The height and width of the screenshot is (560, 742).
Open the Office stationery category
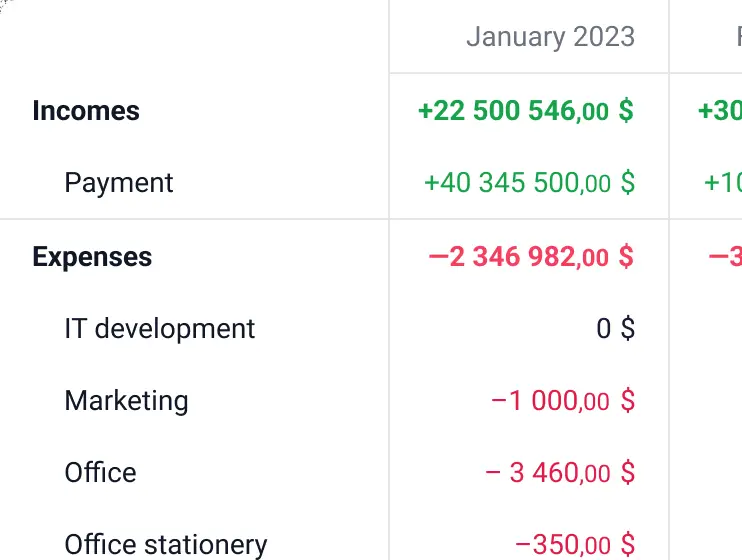coord(166,544)
